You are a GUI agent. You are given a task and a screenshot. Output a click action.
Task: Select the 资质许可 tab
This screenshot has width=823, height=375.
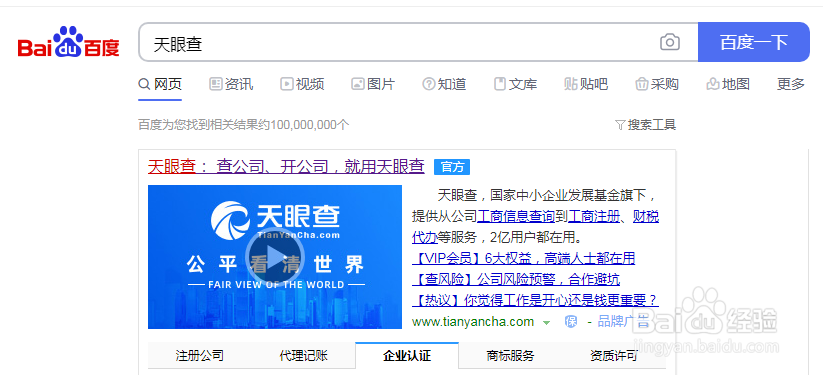[614, 356]
